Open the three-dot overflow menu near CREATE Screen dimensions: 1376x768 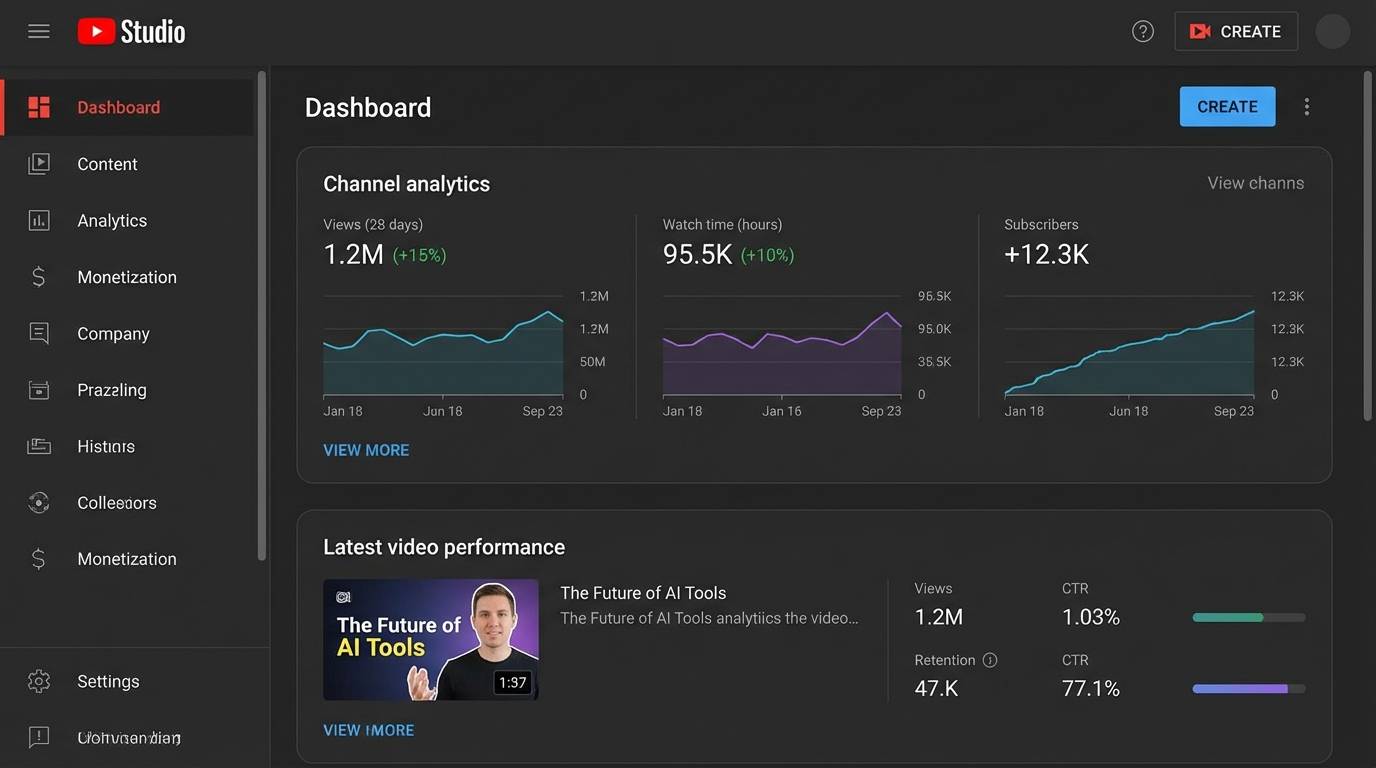[x=1307, y=106]
